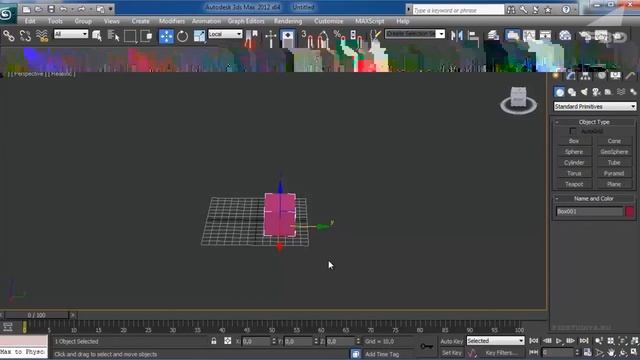The height and width of the screenshot is (360, 640).
Task: Click the Teapot primitive button
Action: [x=574, y=184]
